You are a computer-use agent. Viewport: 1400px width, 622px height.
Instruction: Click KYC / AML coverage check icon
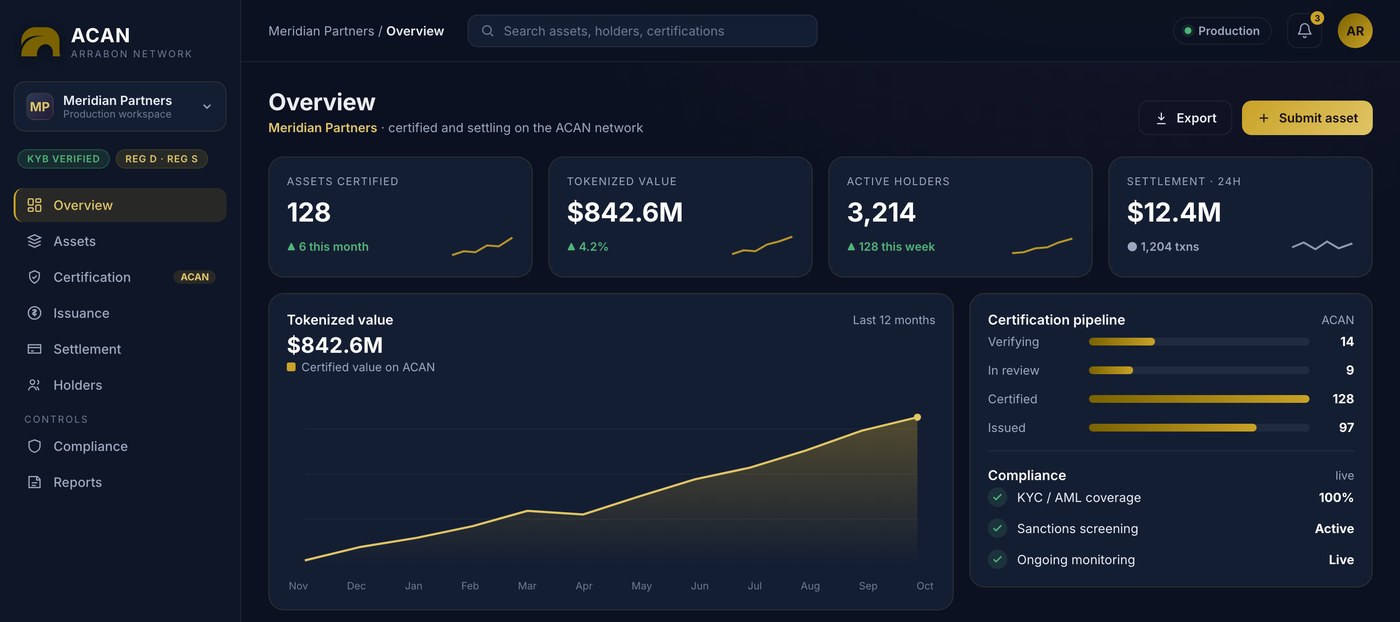[997, 497]
